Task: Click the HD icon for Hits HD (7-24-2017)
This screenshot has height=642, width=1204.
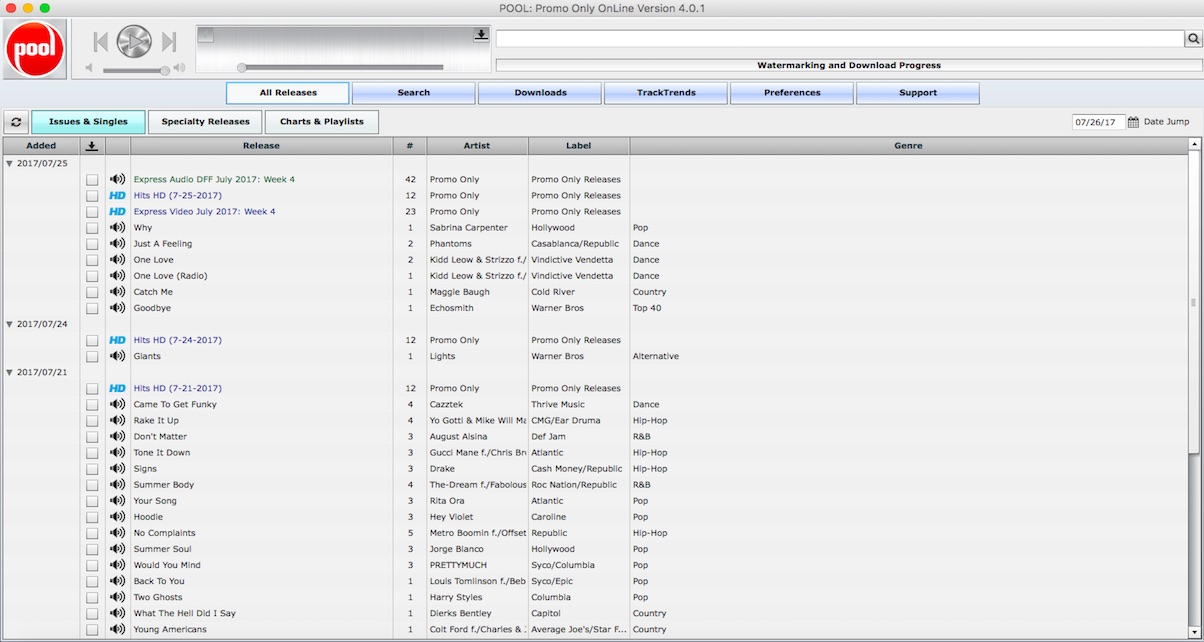Action: 117,340
